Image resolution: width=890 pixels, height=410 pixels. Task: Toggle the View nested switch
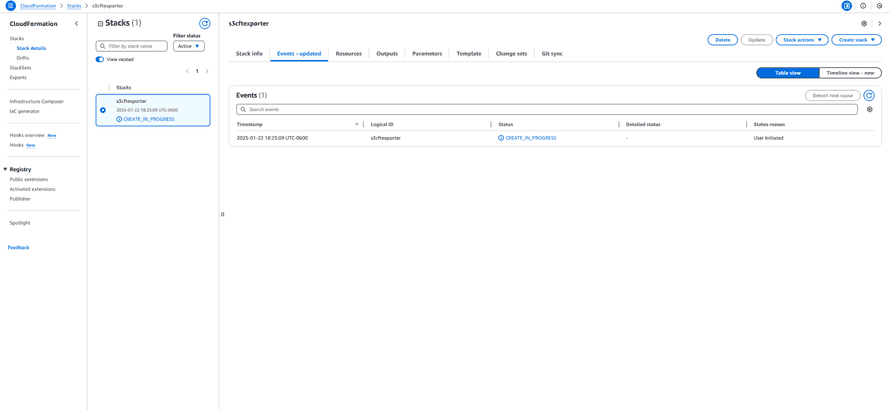point(100,59)
